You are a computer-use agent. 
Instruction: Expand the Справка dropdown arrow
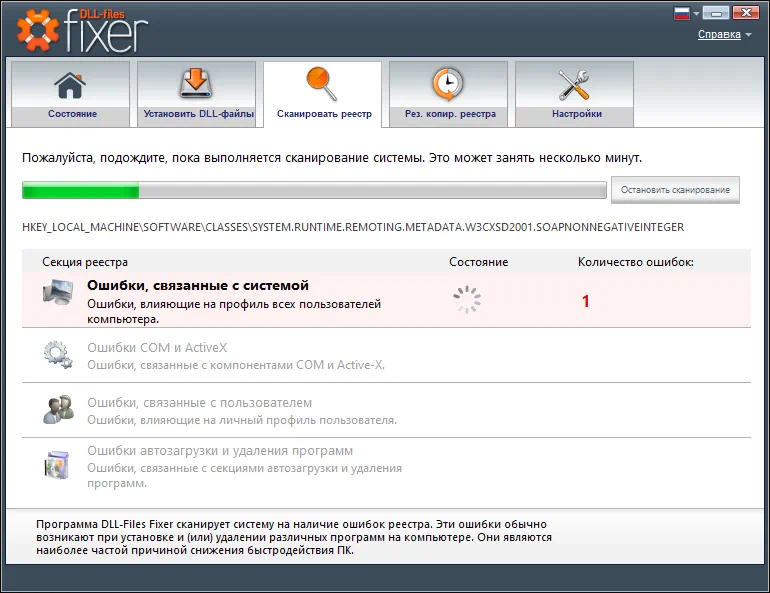[748, 35]
